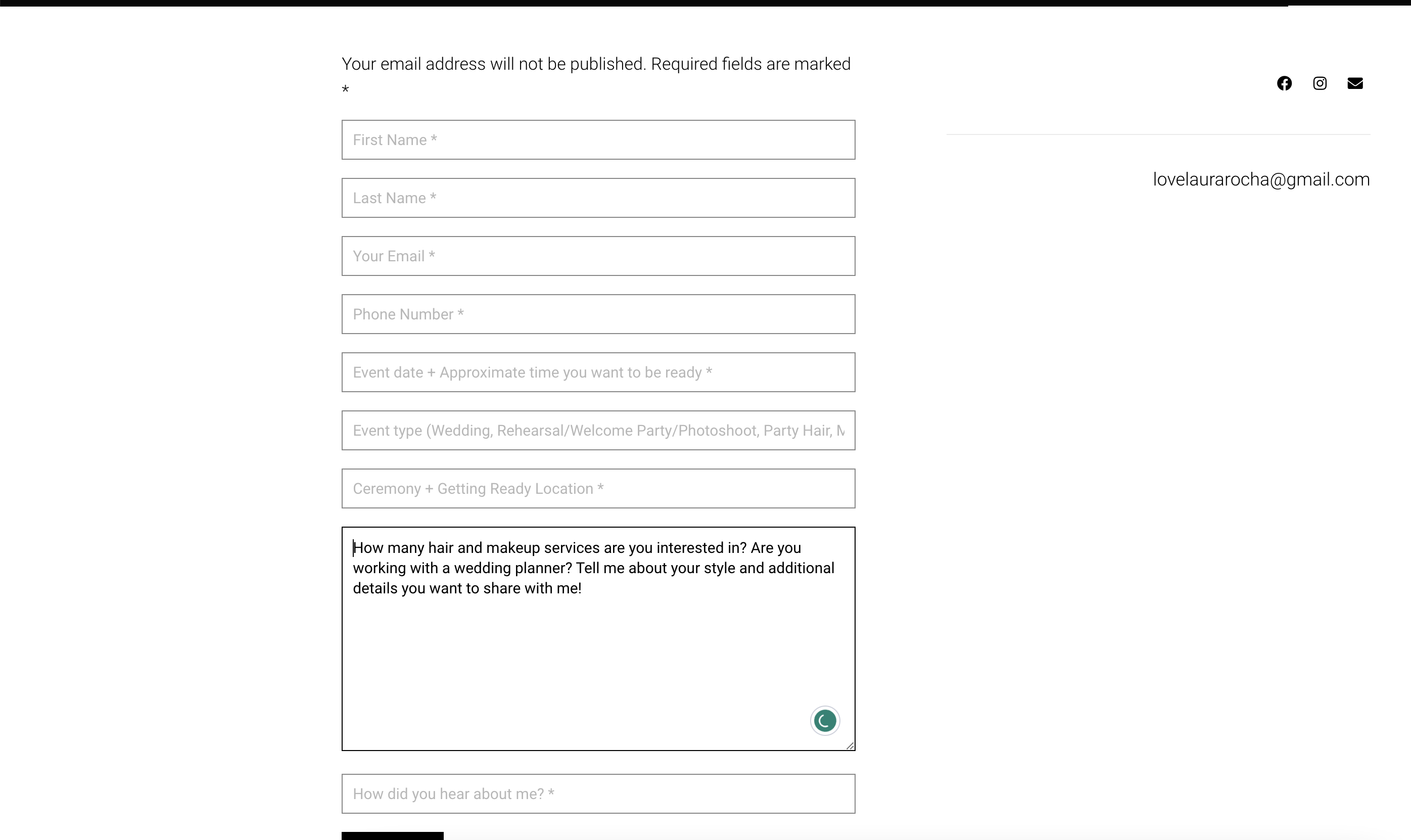Click the lovelaurarocha@gmail.com email link
This screenshot has height=840, width=1411.
(x=1261, y=179)
